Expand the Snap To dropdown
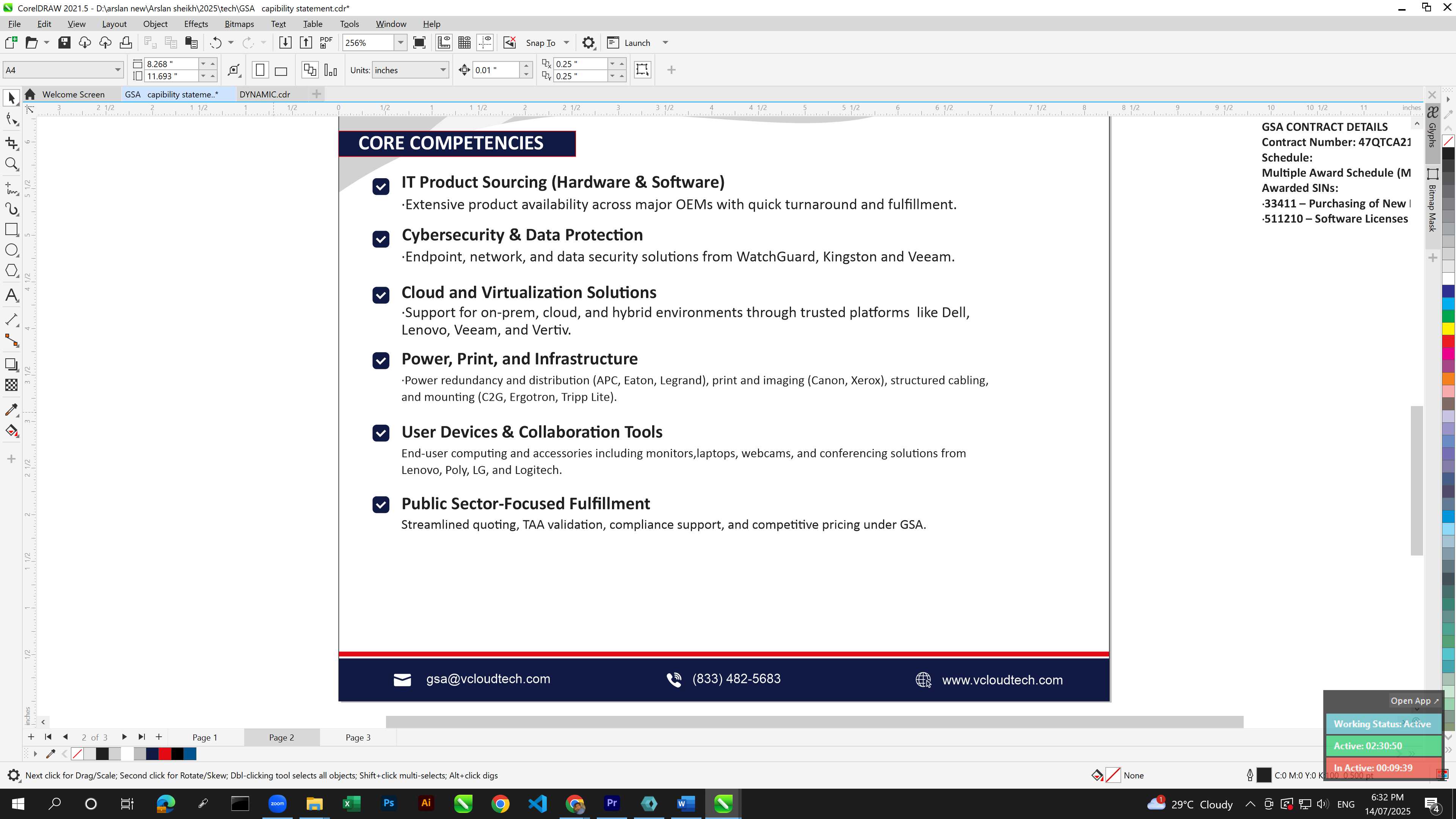Image resolution: width=1456 pixels, height=819 pixels. click(566, 43)
